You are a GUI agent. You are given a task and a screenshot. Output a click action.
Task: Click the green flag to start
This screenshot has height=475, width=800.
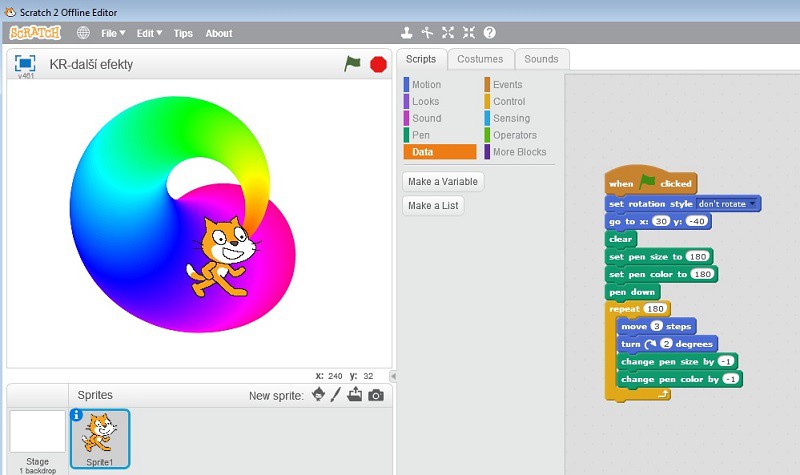[352, 64]
